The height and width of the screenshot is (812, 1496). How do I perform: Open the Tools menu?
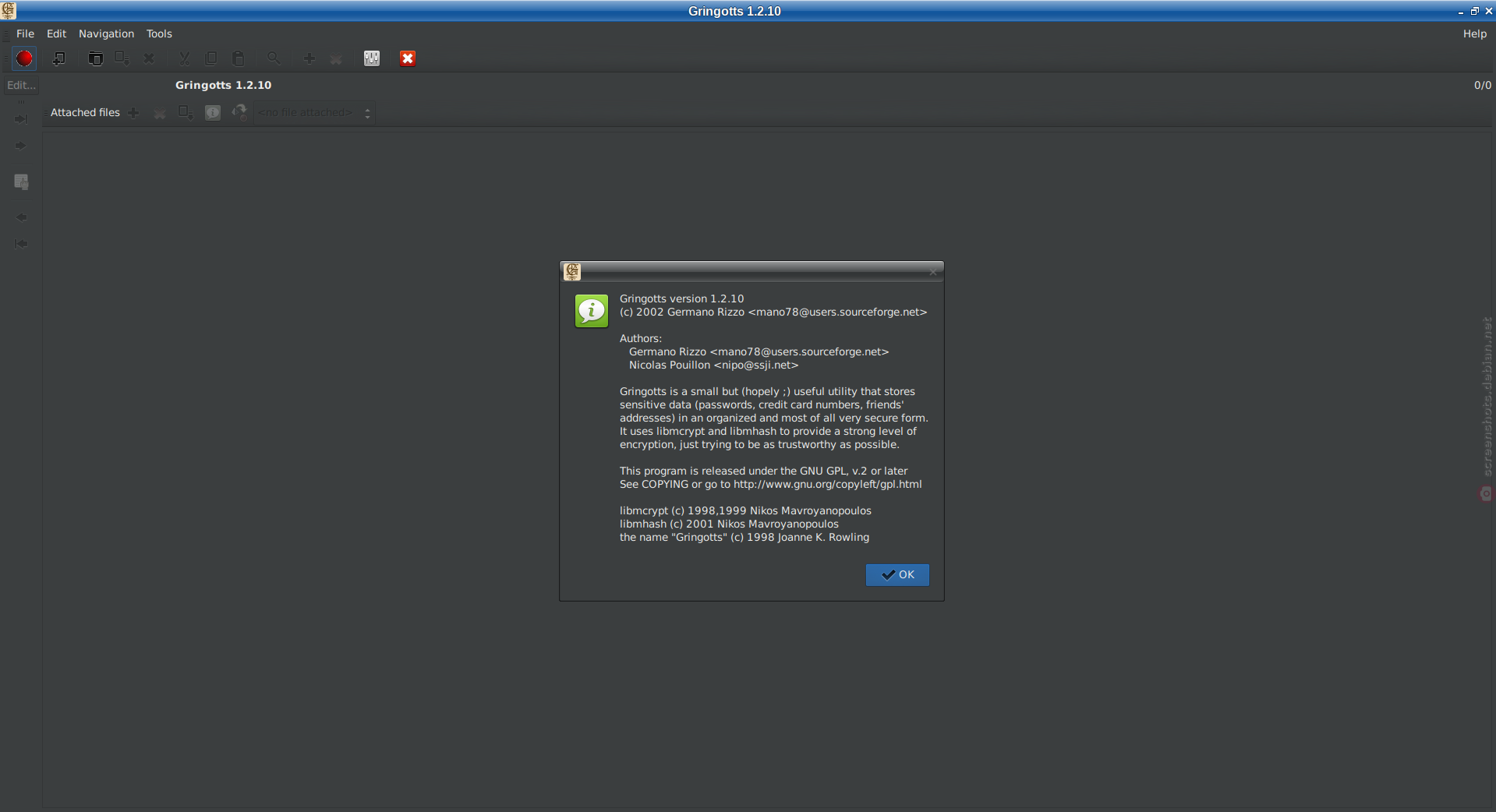159,34
